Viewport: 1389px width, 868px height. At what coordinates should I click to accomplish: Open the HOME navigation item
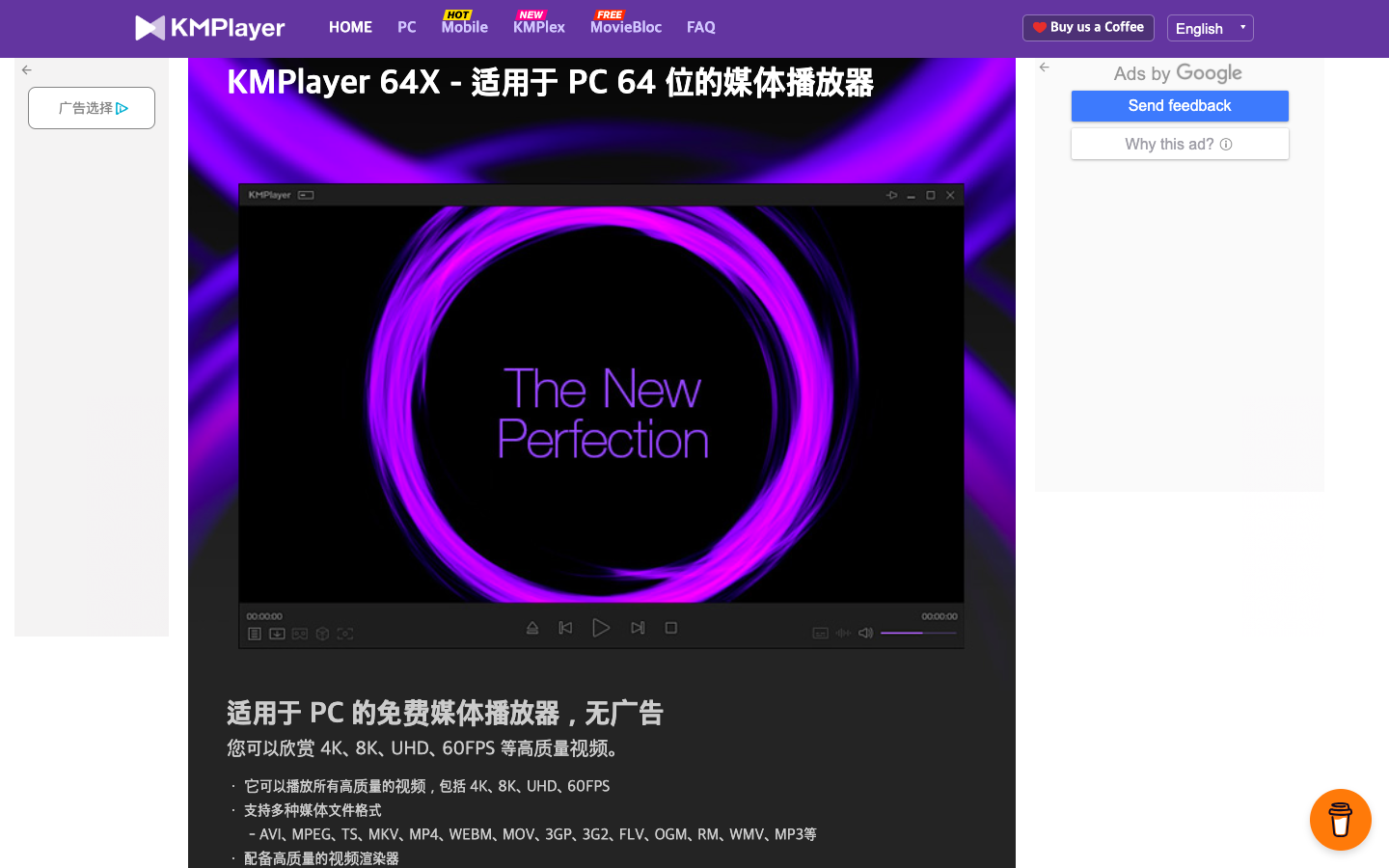tap(350, 27)
